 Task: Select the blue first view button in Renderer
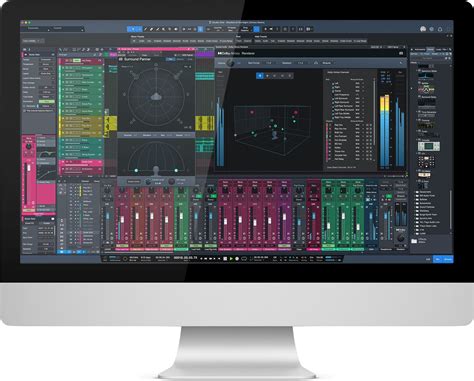[260, 76]
